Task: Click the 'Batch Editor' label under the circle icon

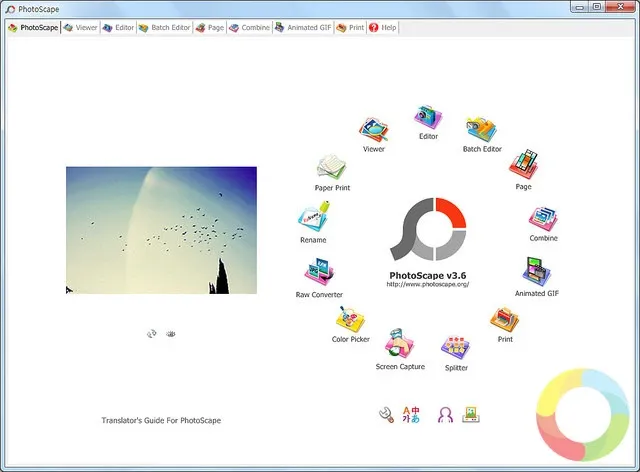Action: 482,149
